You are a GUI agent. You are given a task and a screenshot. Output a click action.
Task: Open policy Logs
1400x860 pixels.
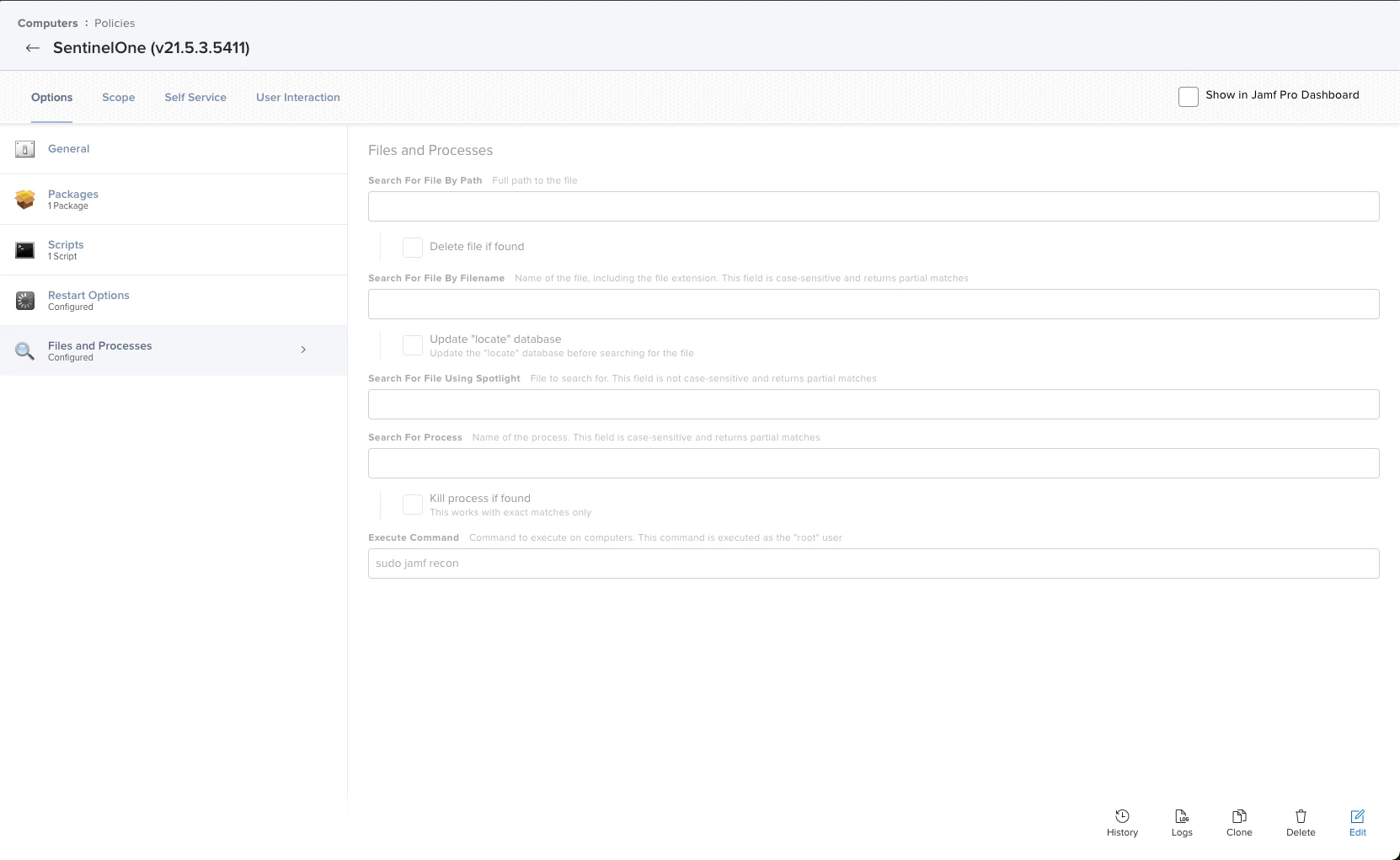coord(1182,823)
